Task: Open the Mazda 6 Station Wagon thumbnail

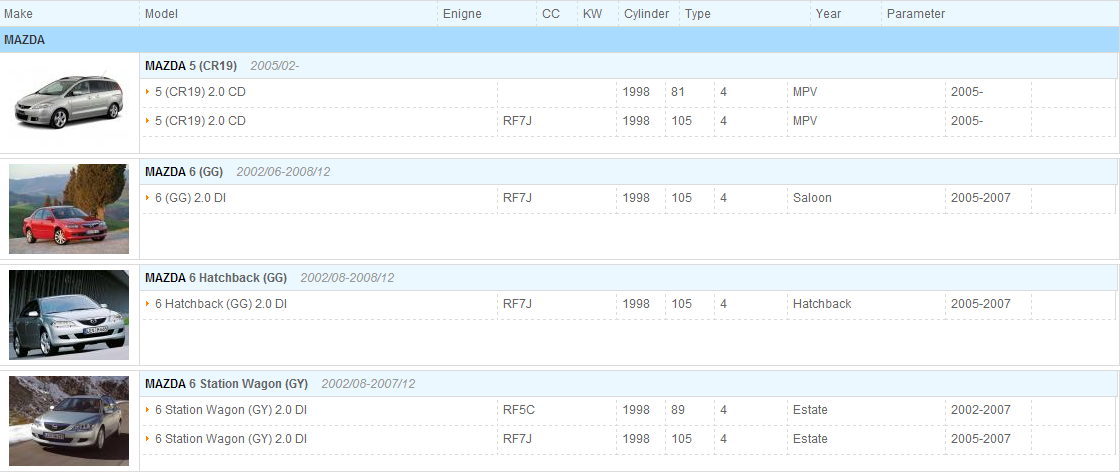Action: coord(69,421)
